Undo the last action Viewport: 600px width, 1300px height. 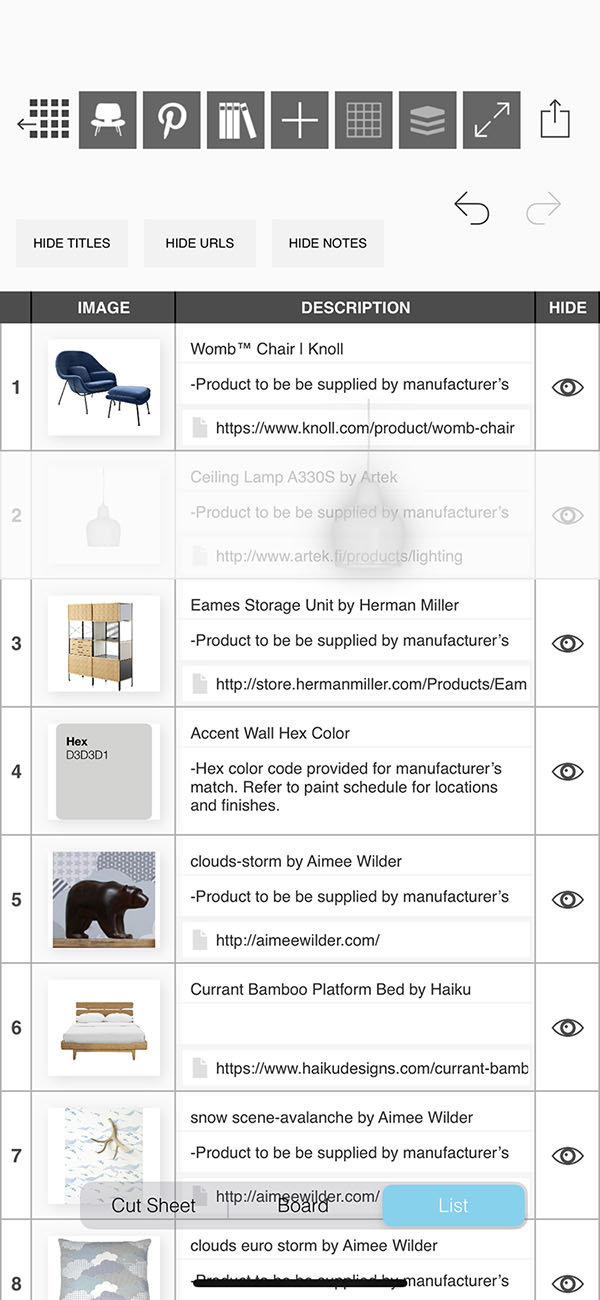tap(472, 208)
